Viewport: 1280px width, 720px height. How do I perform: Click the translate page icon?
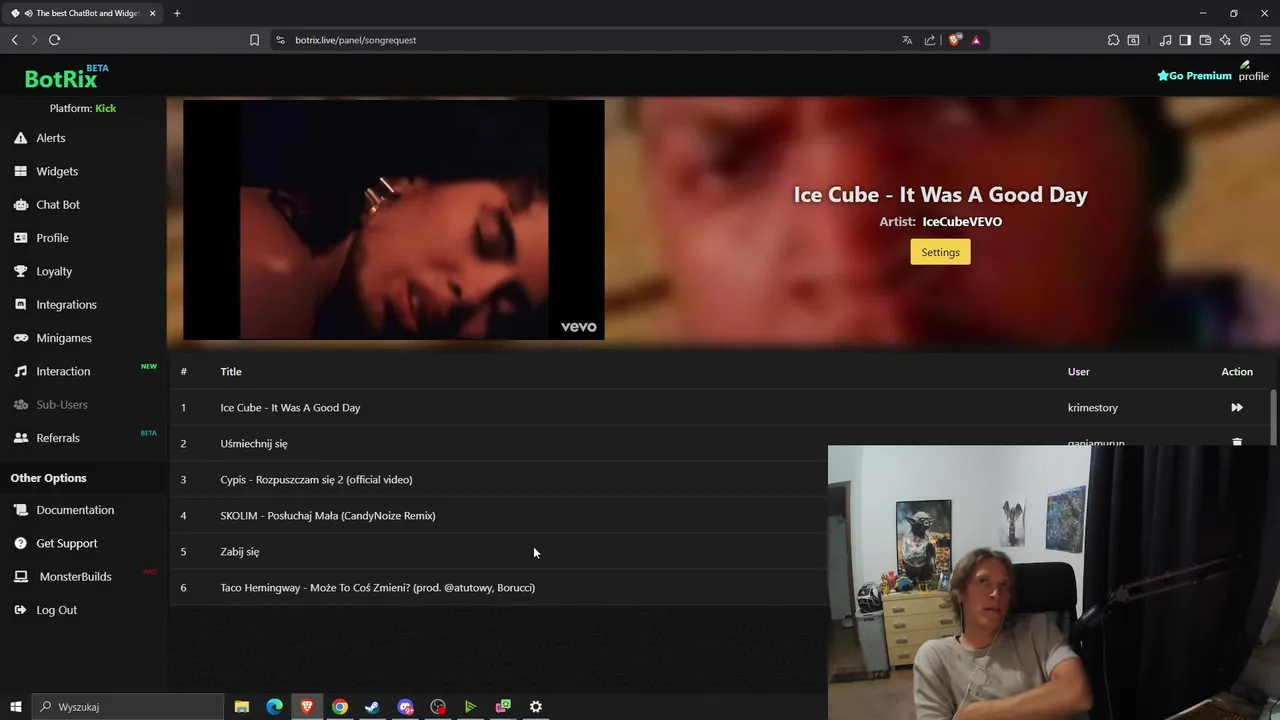[907, 40]
